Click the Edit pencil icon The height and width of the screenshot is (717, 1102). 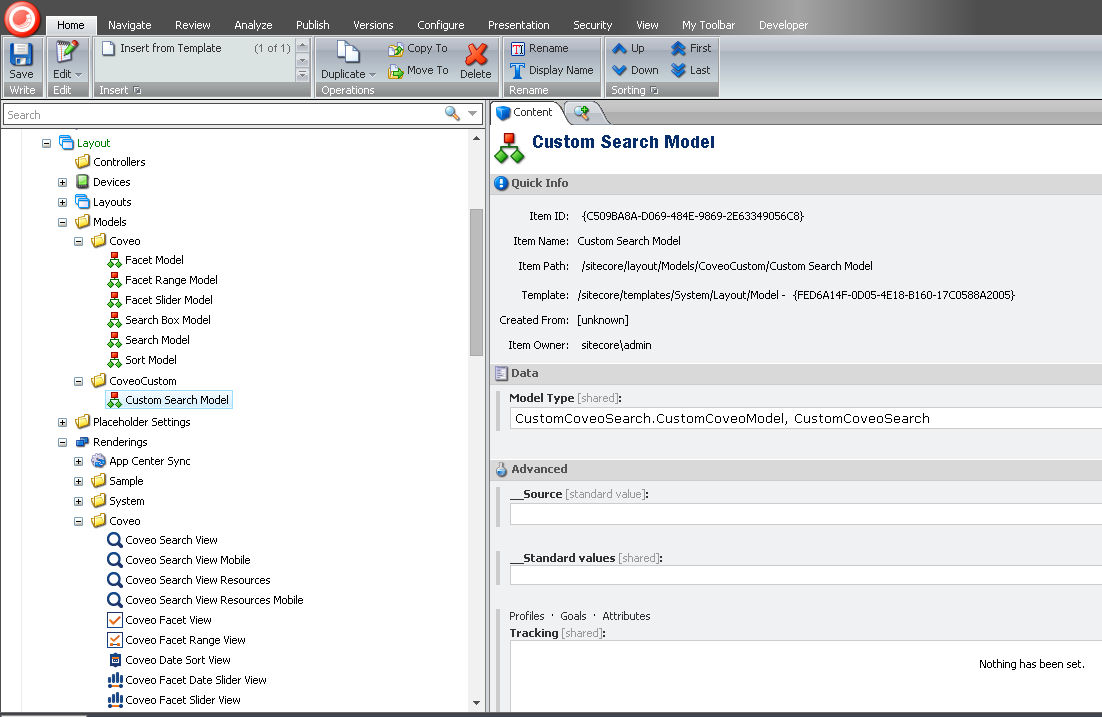point(67,52)
